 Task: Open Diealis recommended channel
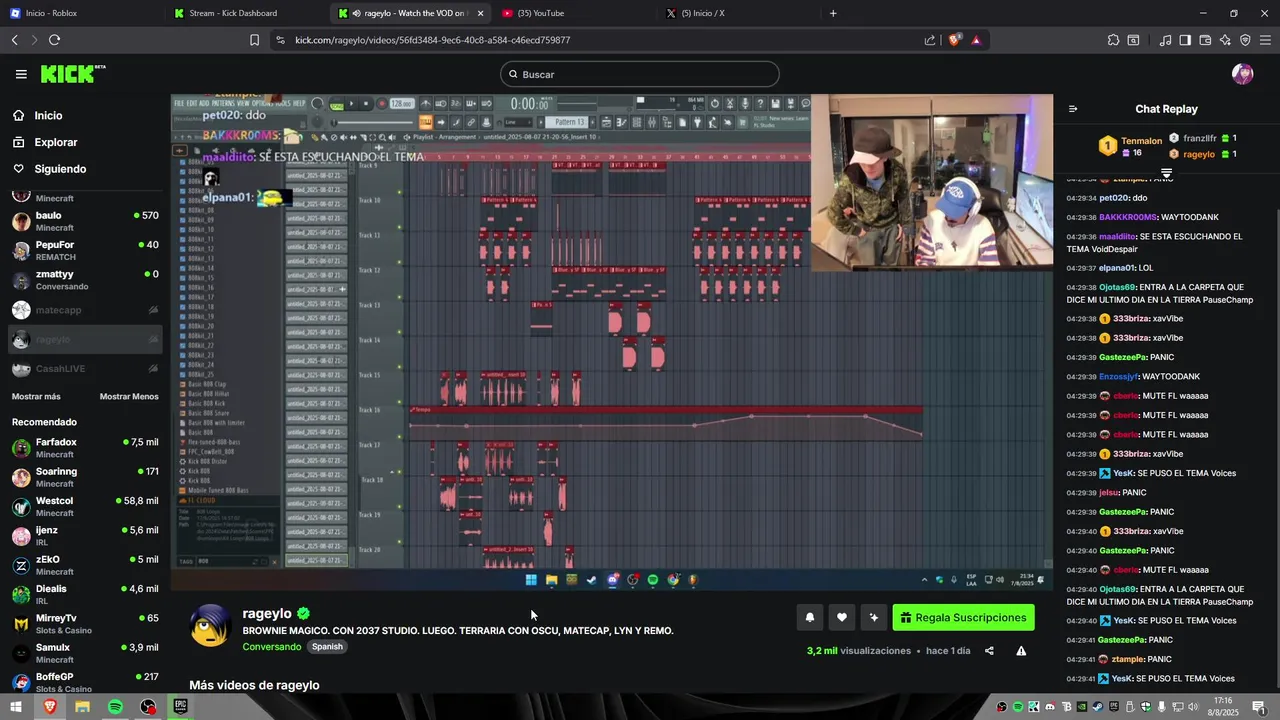tap(85, 595)
